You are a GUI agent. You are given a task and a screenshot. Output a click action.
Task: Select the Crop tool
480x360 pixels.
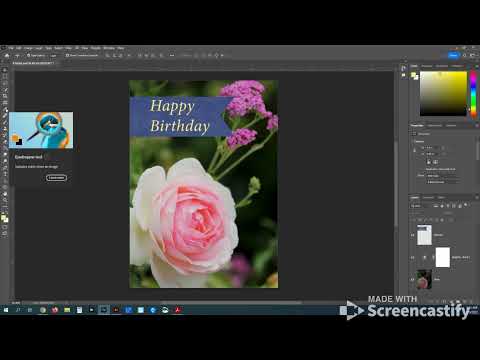(5, 96)
